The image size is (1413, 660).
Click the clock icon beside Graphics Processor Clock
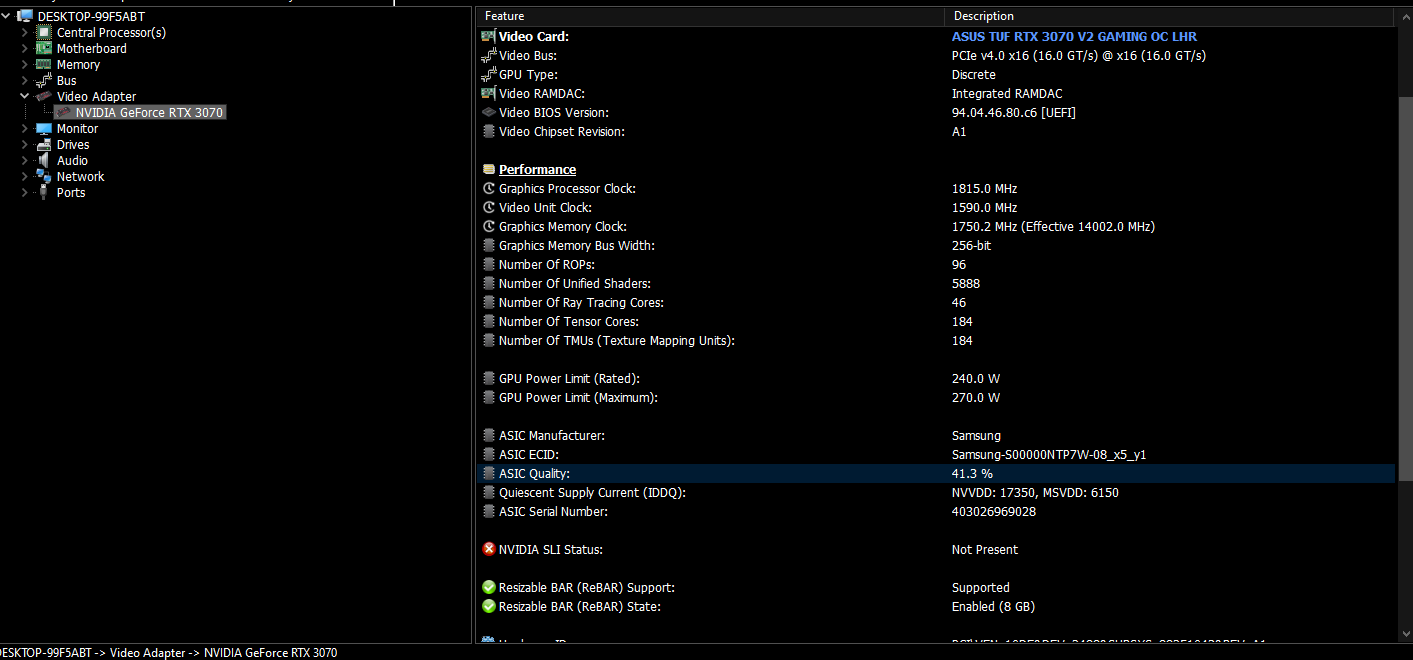489,188
